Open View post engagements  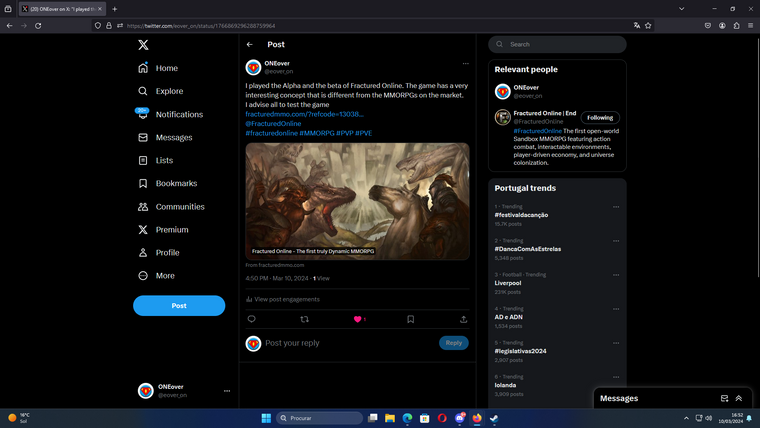[x=283, y=300]
